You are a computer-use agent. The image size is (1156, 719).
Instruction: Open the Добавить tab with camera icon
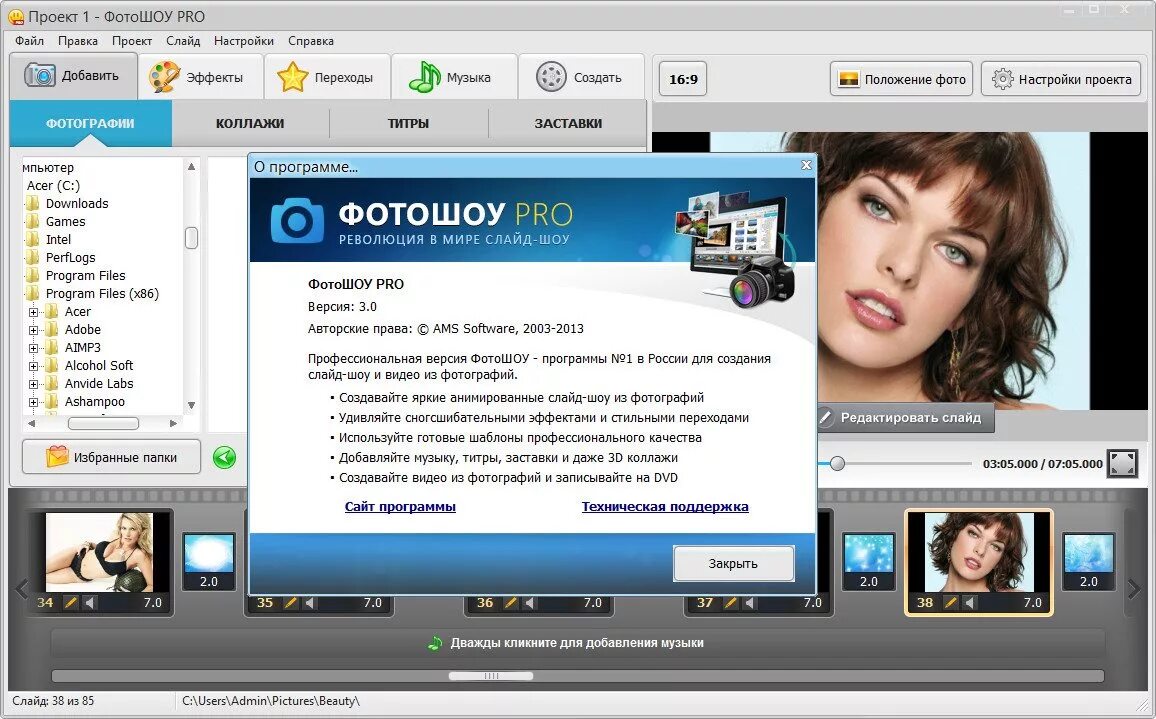coord(73,76)
